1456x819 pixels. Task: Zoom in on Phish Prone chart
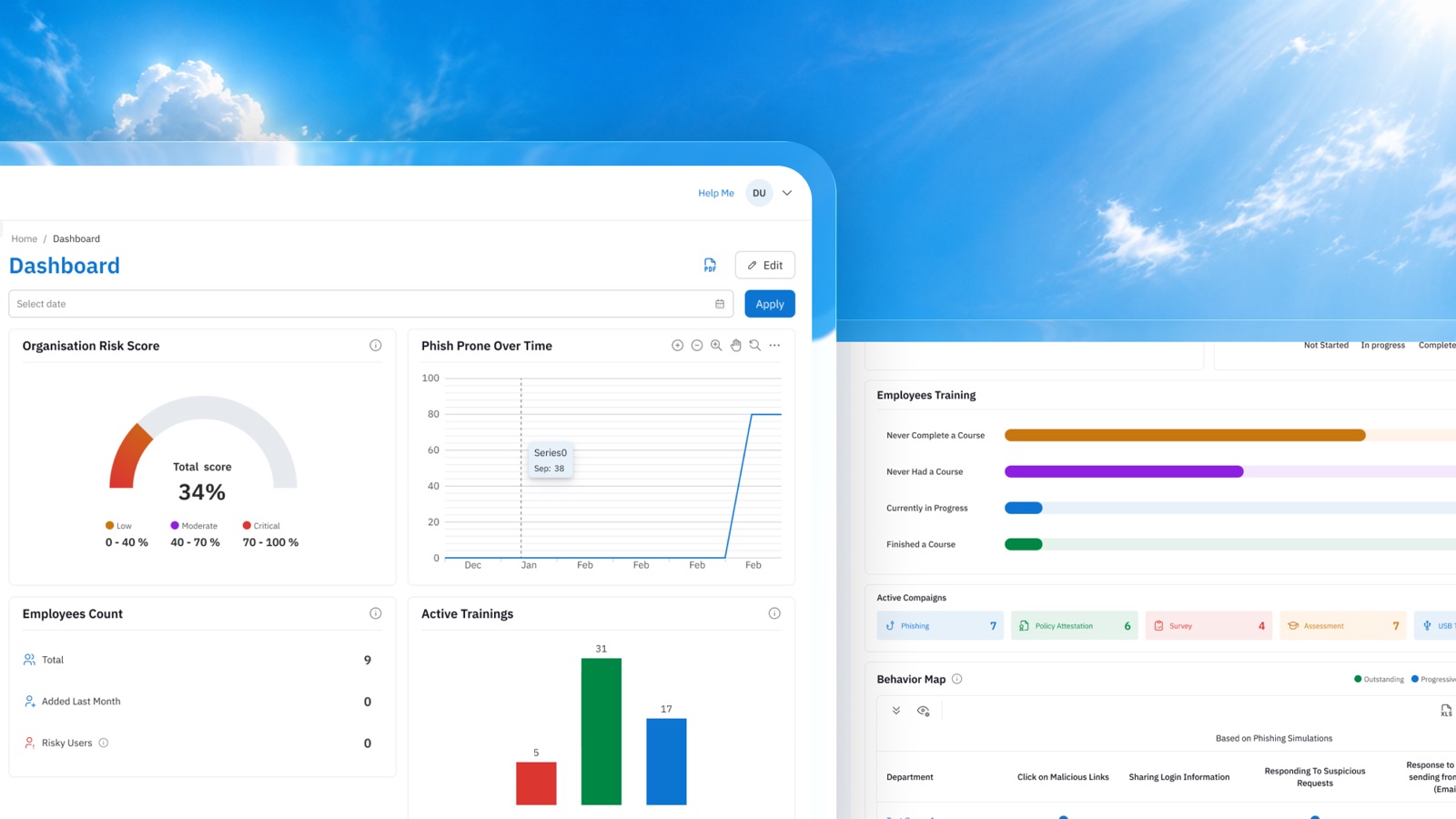tap(677, 346)
